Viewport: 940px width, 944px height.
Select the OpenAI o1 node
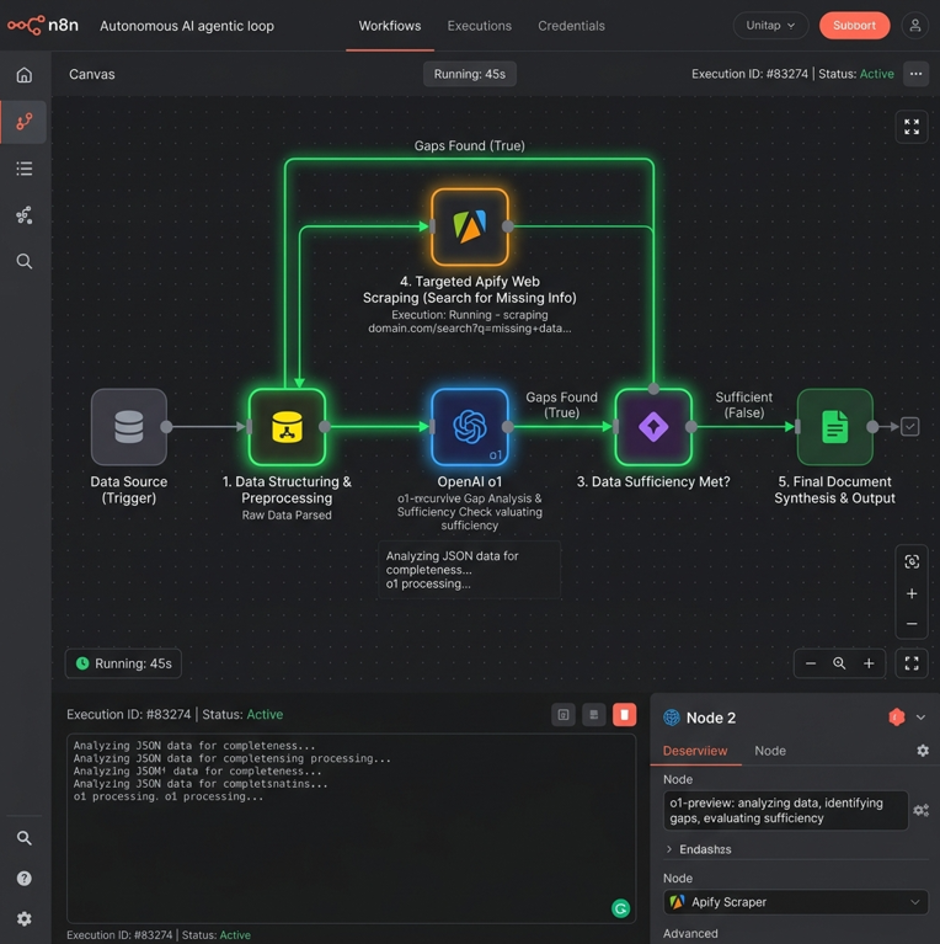click(x=470, y=427)
